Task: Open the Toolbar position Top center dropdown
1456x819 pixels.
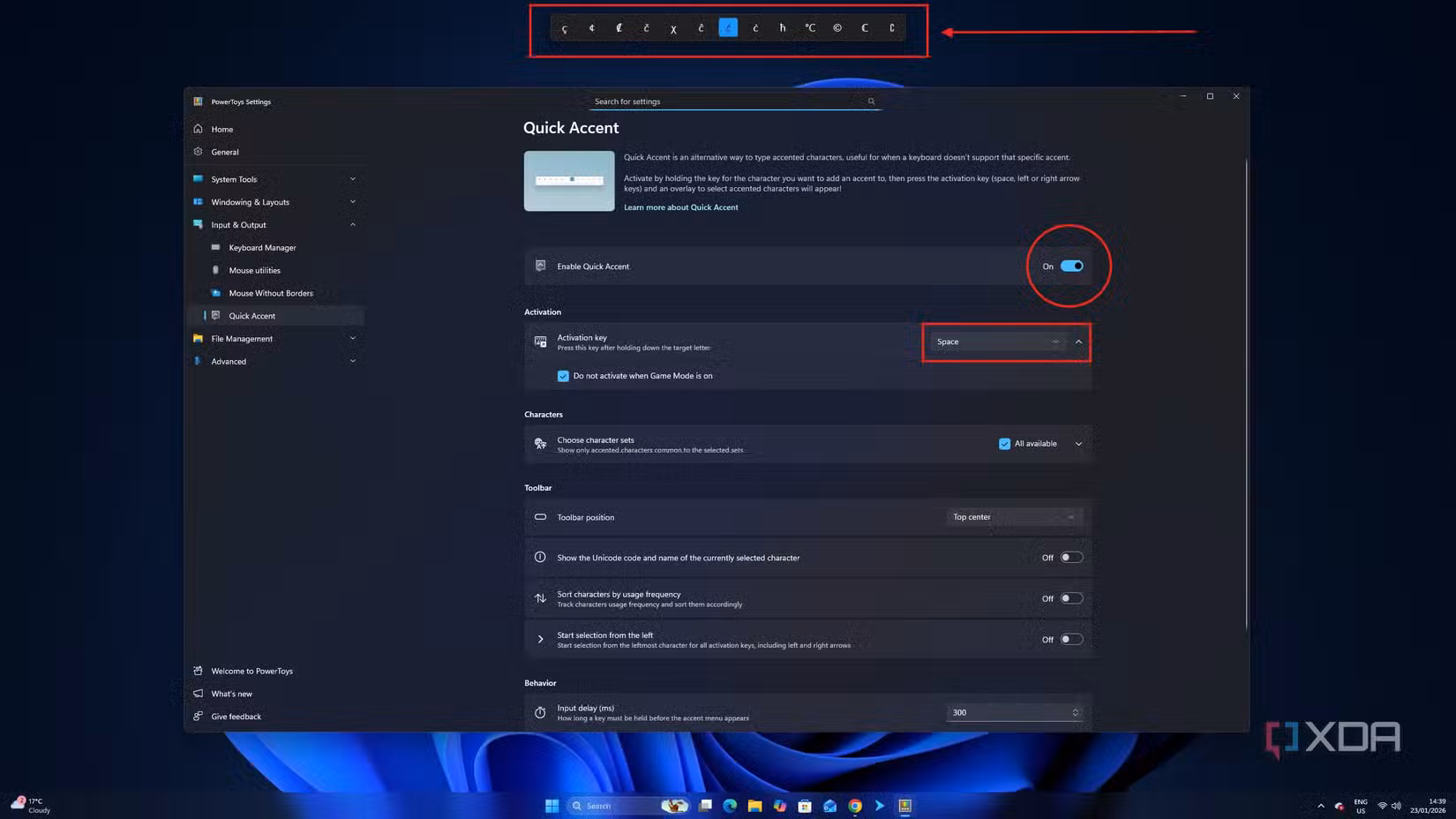Action: click(1014, 517)
